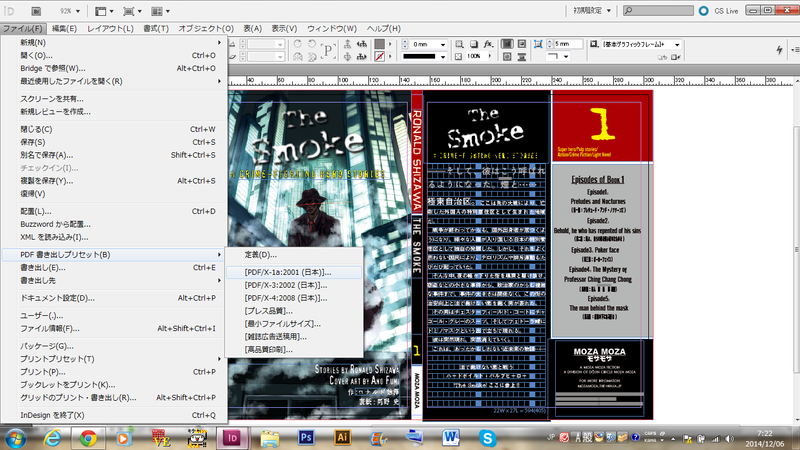Click the flip vertical icon
This screenshot has width=800, height=450.
312,57
